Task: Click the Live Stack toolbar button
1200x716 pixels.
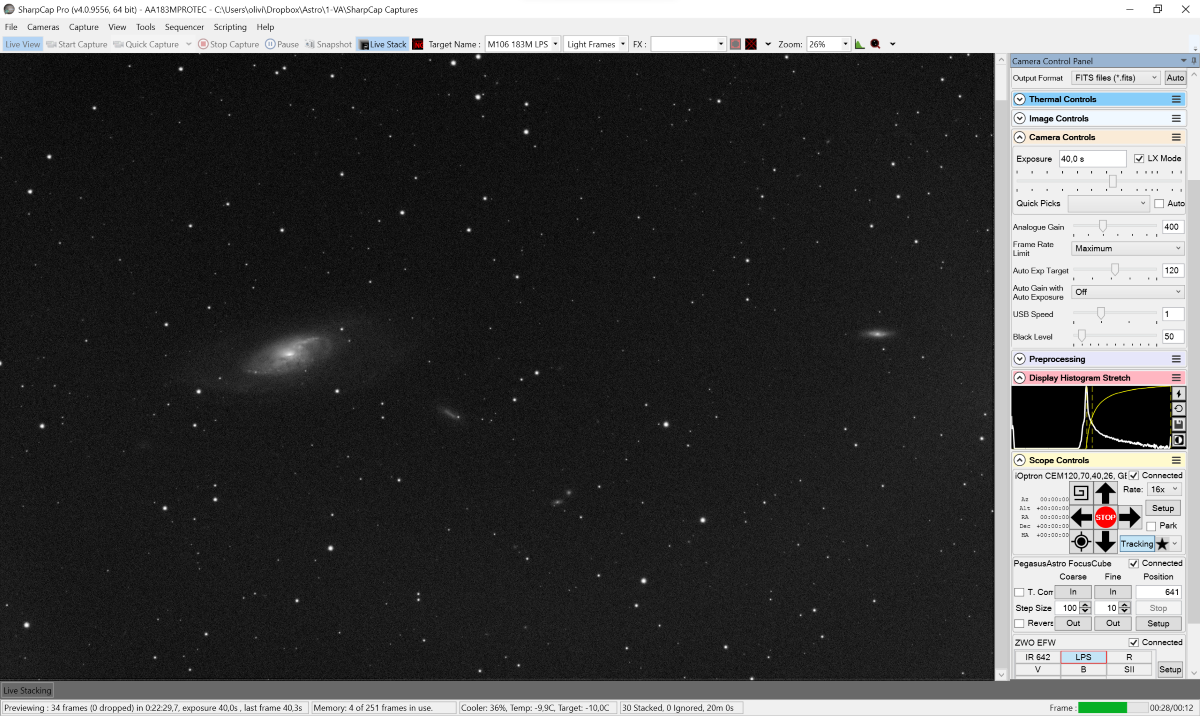Action: click(382, 44)
